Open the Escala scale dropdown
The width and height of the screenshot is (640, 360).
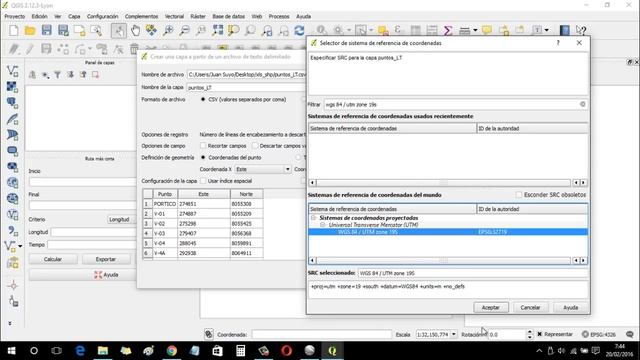pyautogui.click(x=453, y=334)
